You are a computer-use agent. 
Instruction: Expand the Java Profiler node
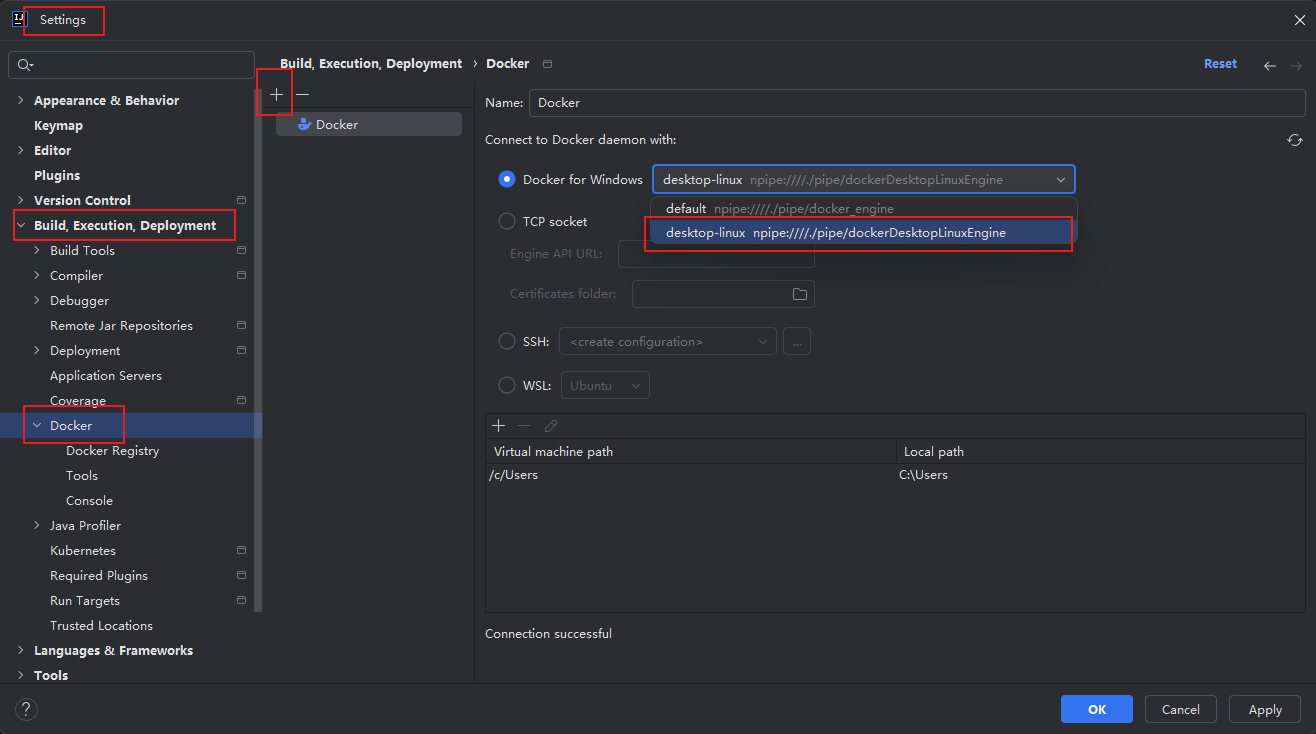pyautogui.click(x=37, y=525)
